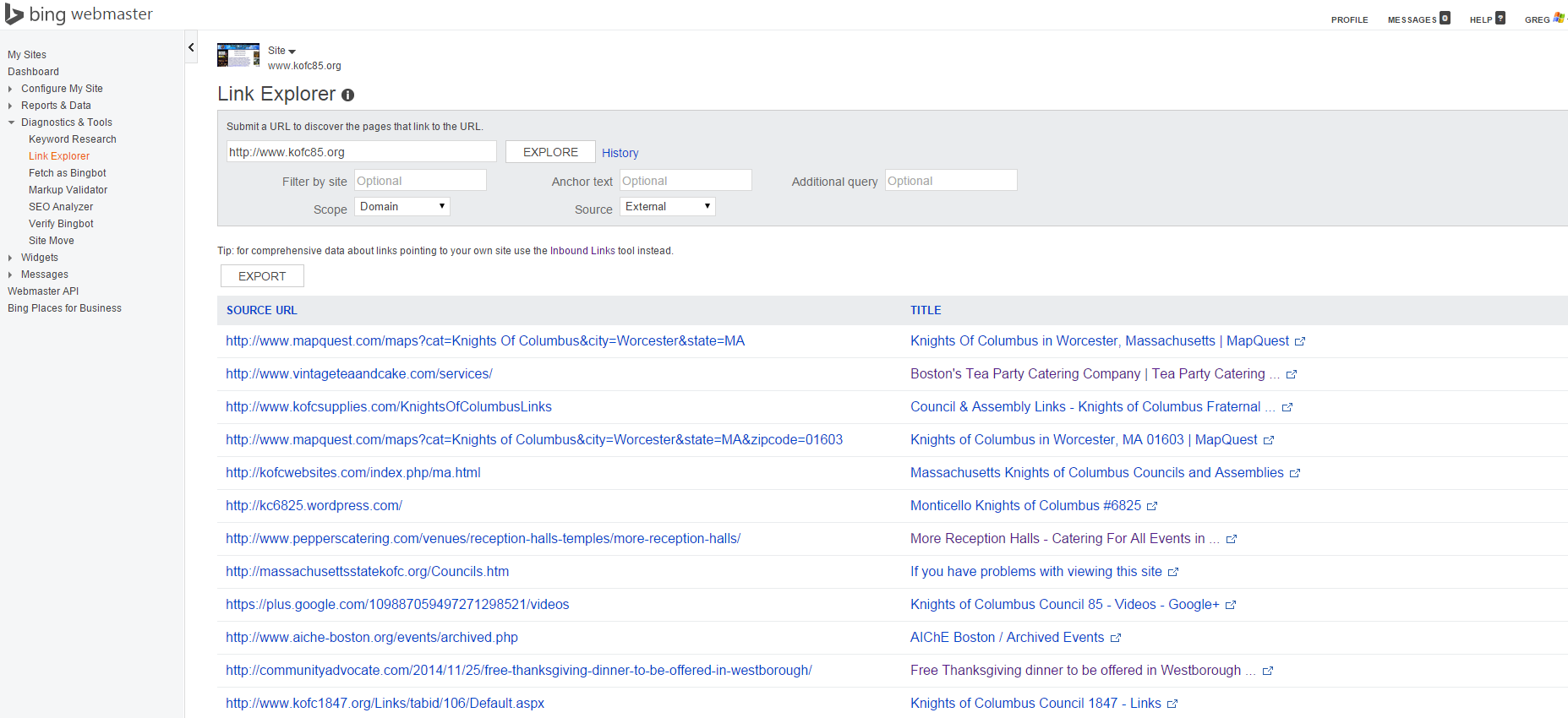Open external link icon for Free Thanksgiving dinner title
The height and width of the screenshot is (718, 1568).
[1268, 672]
